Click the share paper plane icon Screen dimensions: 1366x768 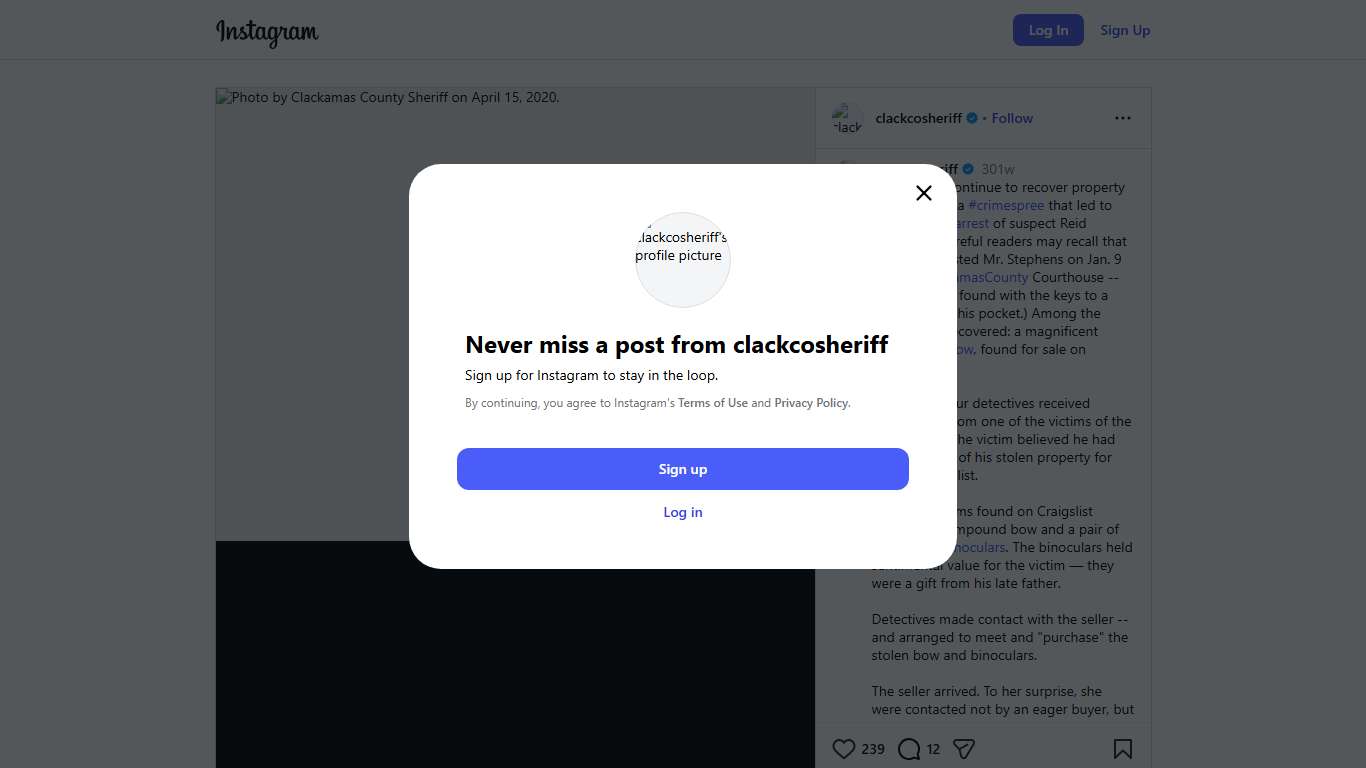[964, 749]
